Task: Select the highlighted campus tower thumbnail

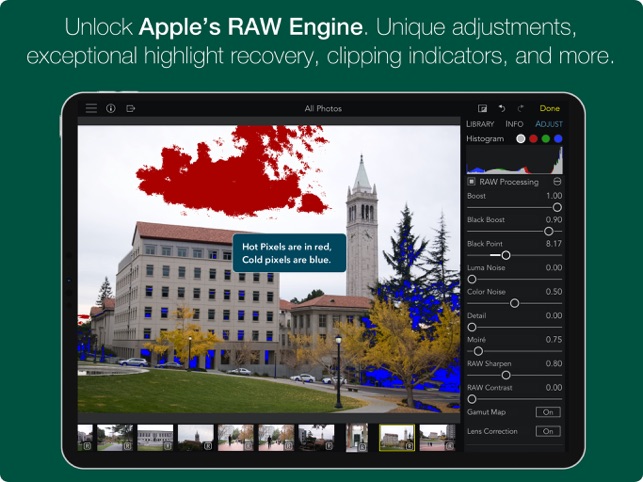Action: [x=397, y=438]
